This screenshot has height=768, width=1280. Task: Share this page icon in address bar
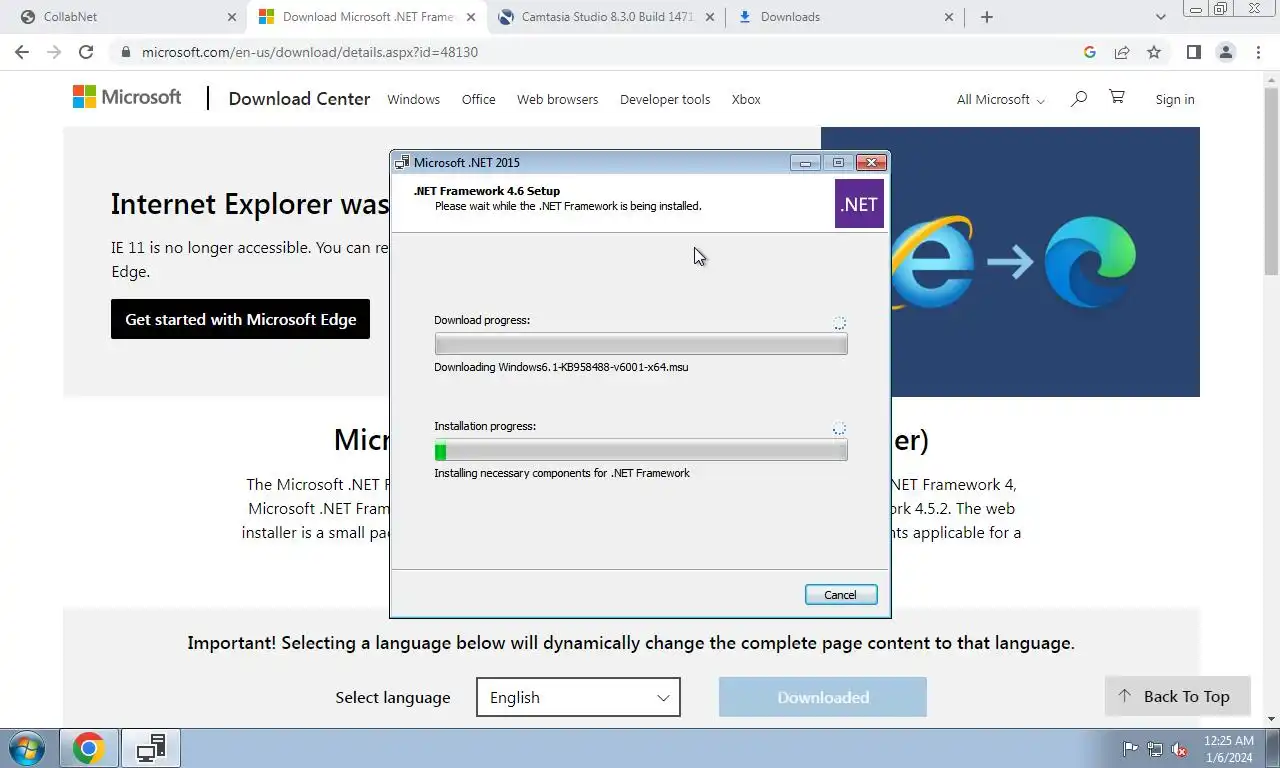(1122, 52)
